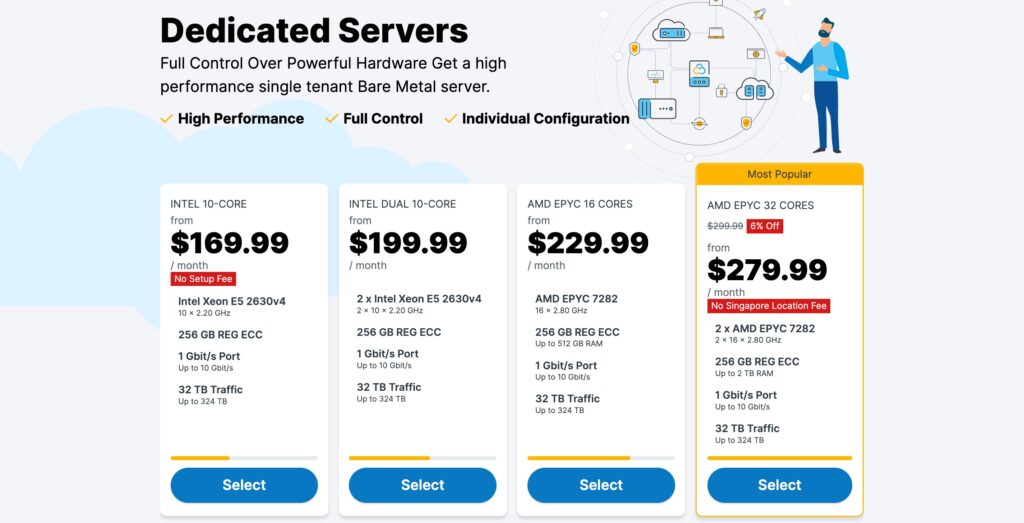Click the Most Popular banner tab
The image size is (1024, 523).
click(x=779, y=174)
